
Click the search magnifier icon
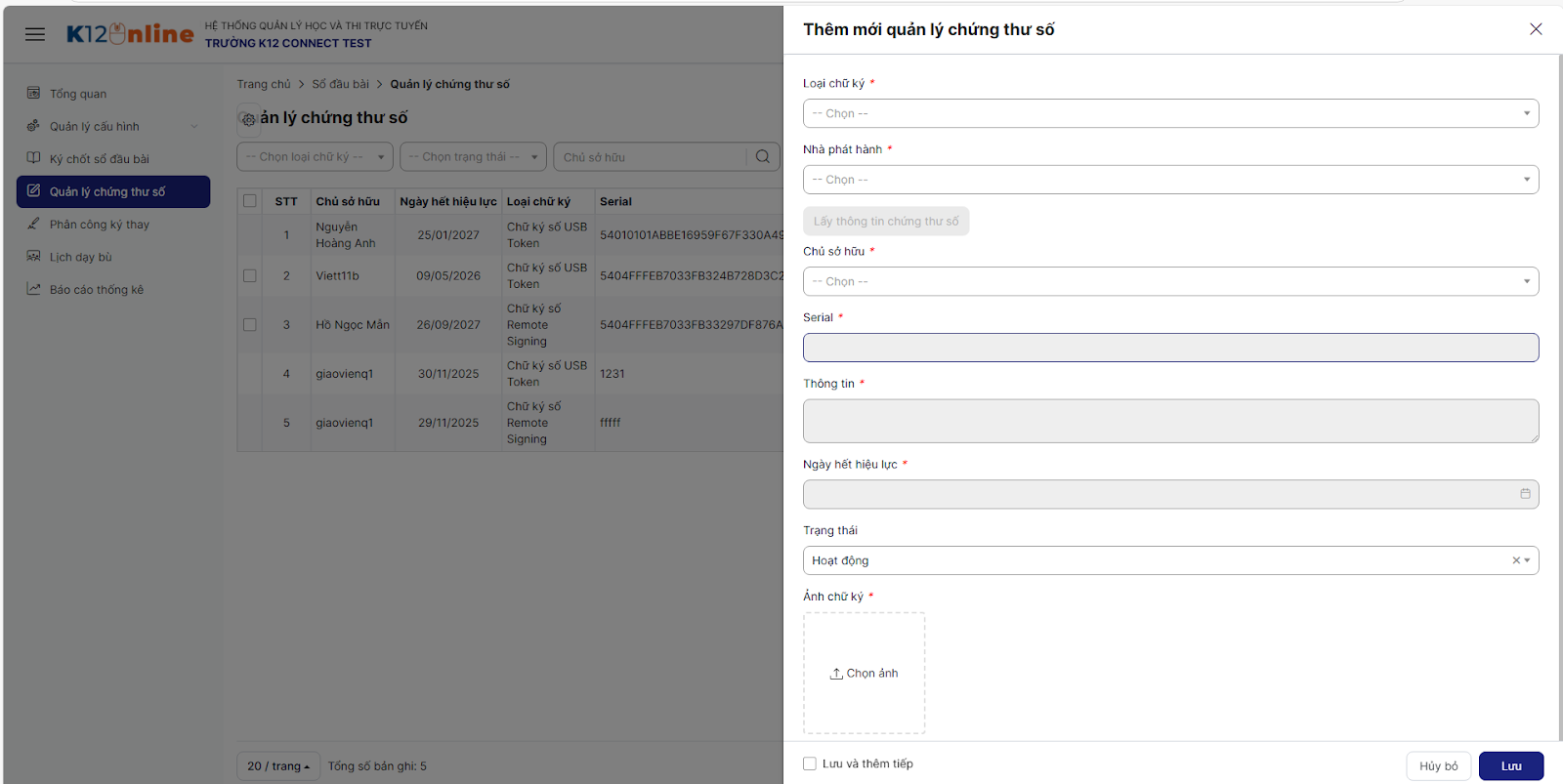763,156
